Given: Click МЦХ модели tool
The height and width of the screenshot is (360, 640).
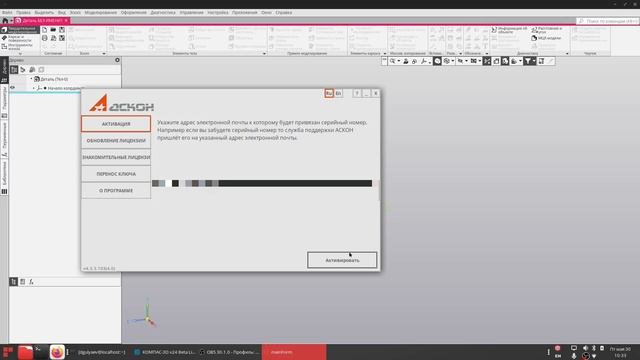Looking at the screenshot, I should point(546,38).
